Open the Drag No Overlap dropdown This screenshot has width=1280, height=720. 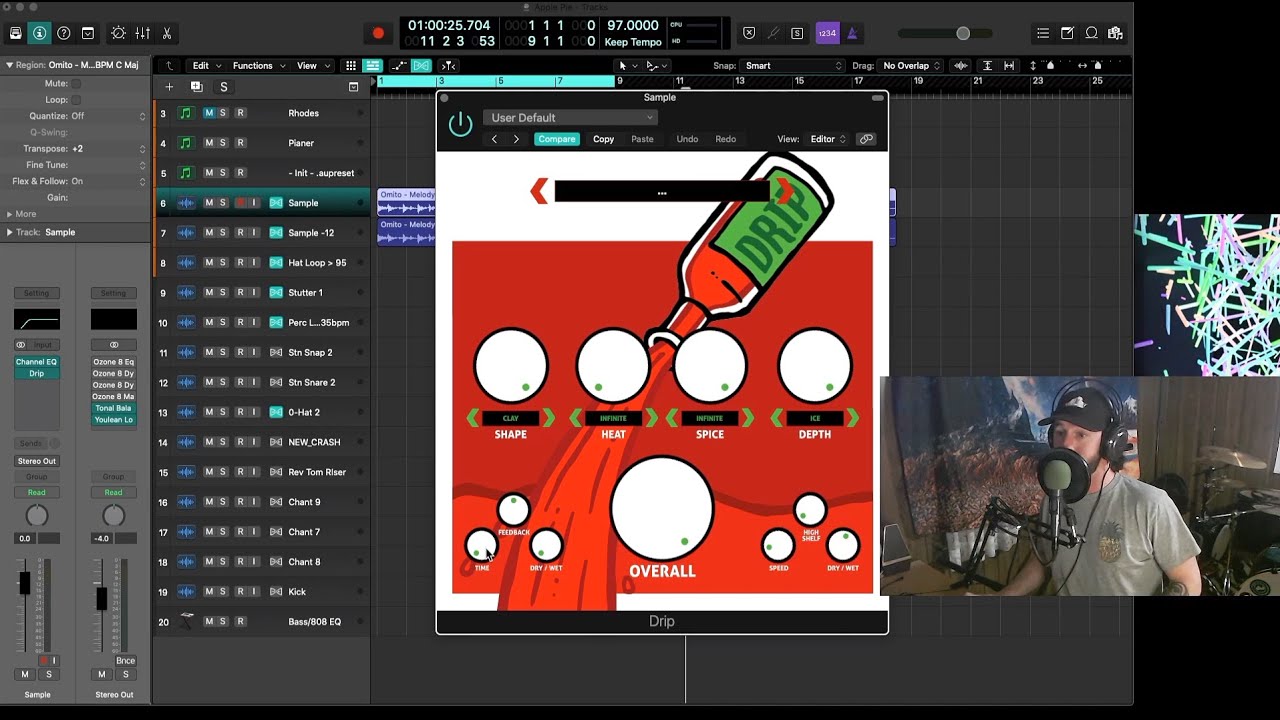[x=911, y=66]
